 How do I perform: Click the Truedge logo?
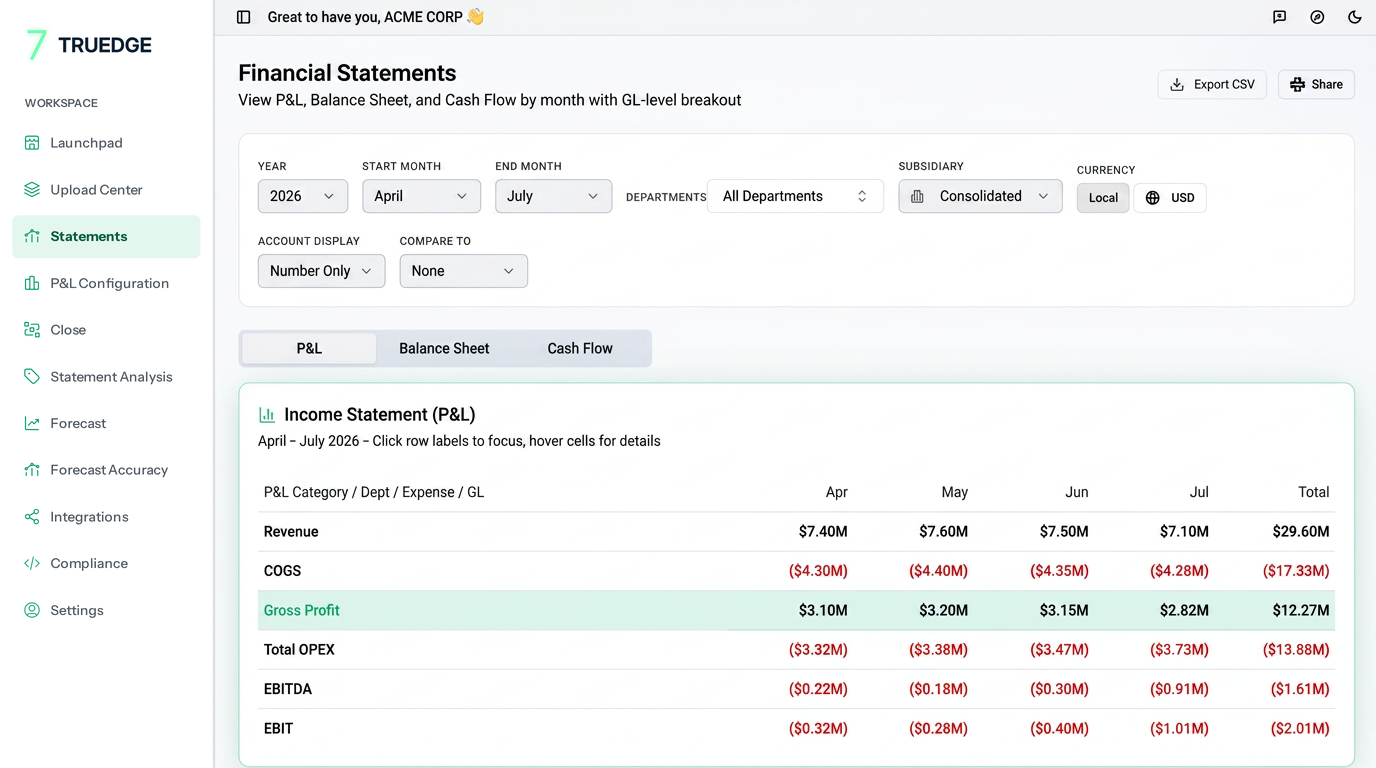pos(89,45)
